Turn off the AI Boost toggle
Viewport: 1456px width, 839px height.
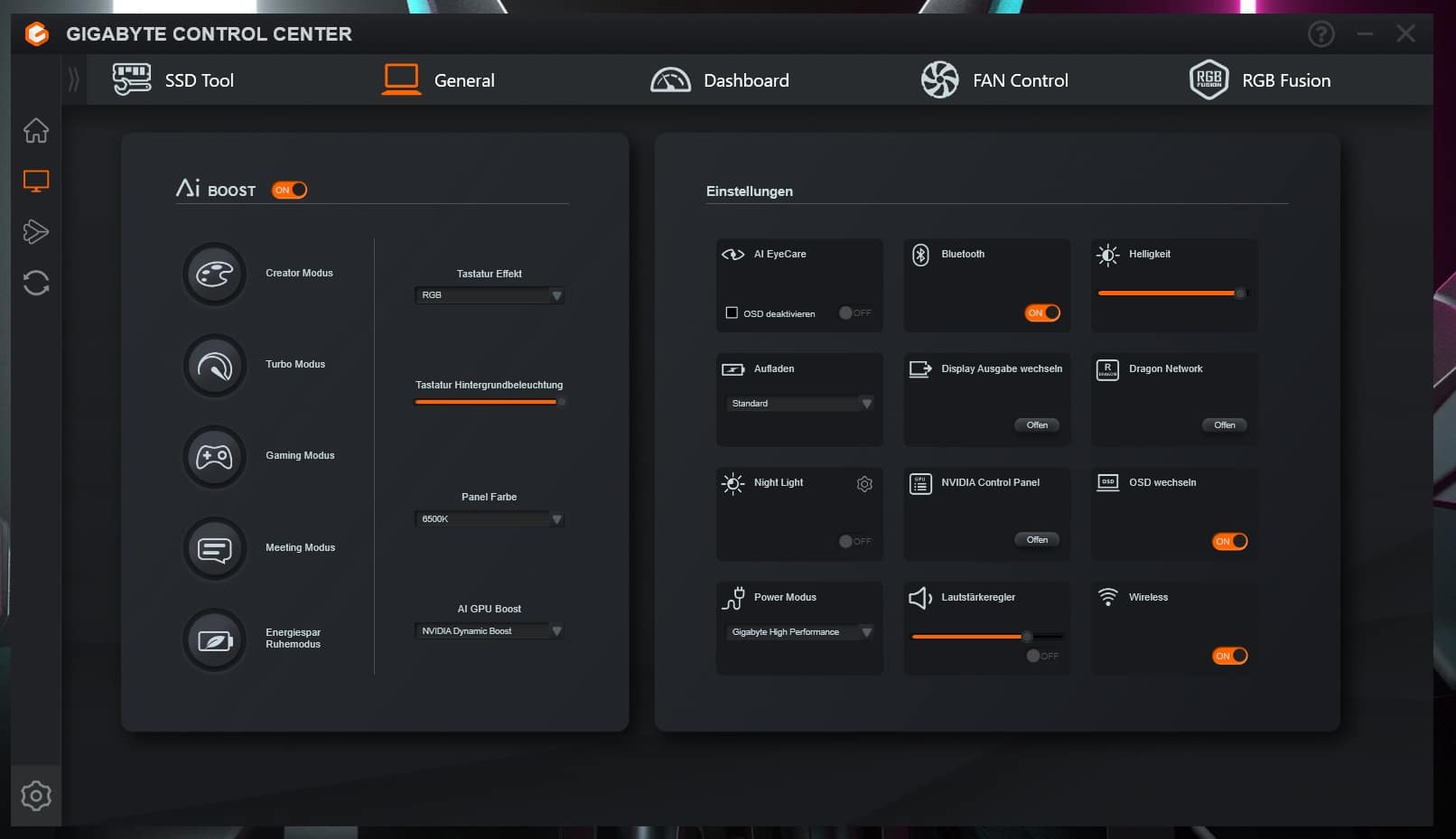coord(290,190)
